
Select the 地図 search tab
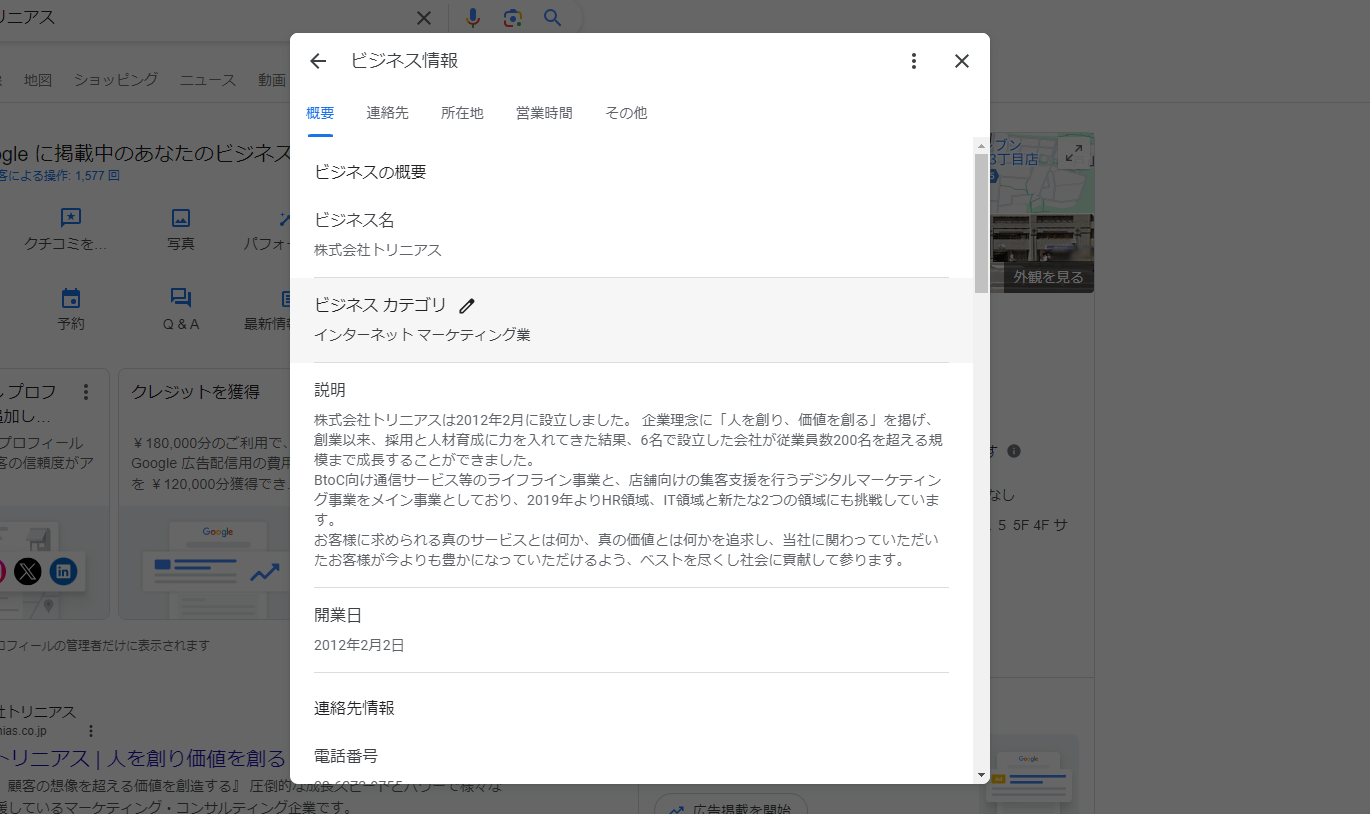(x=38, y=80)
